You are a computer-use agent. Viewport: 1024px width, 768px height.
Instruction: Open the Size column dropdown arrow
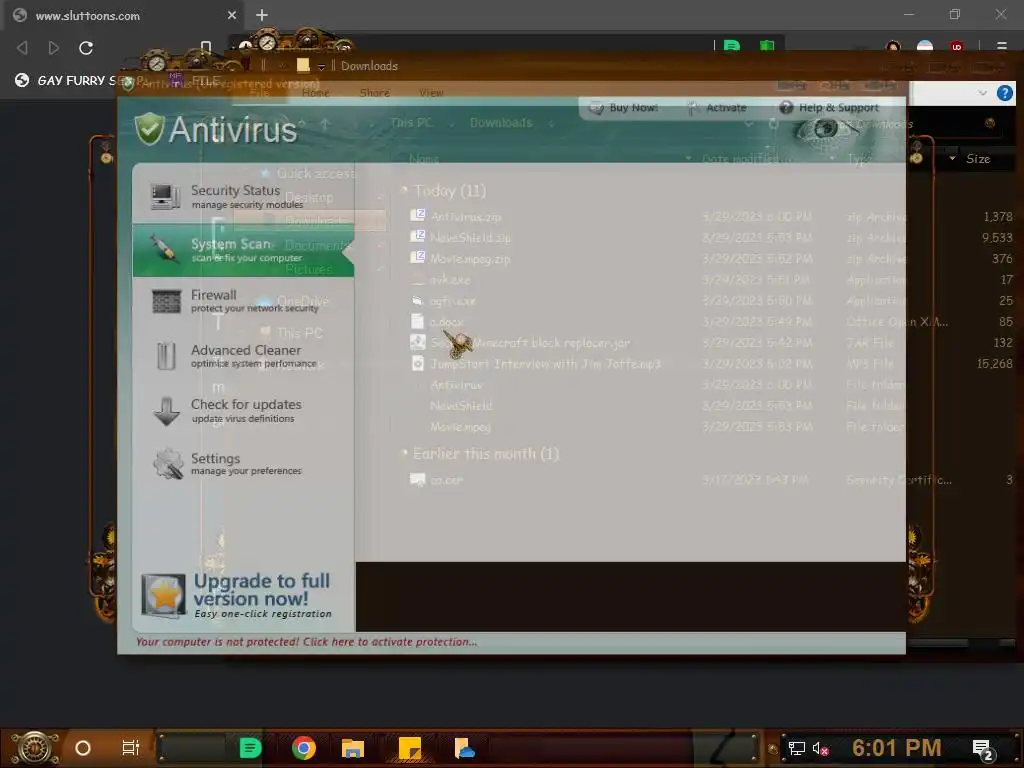pos(952,159)
